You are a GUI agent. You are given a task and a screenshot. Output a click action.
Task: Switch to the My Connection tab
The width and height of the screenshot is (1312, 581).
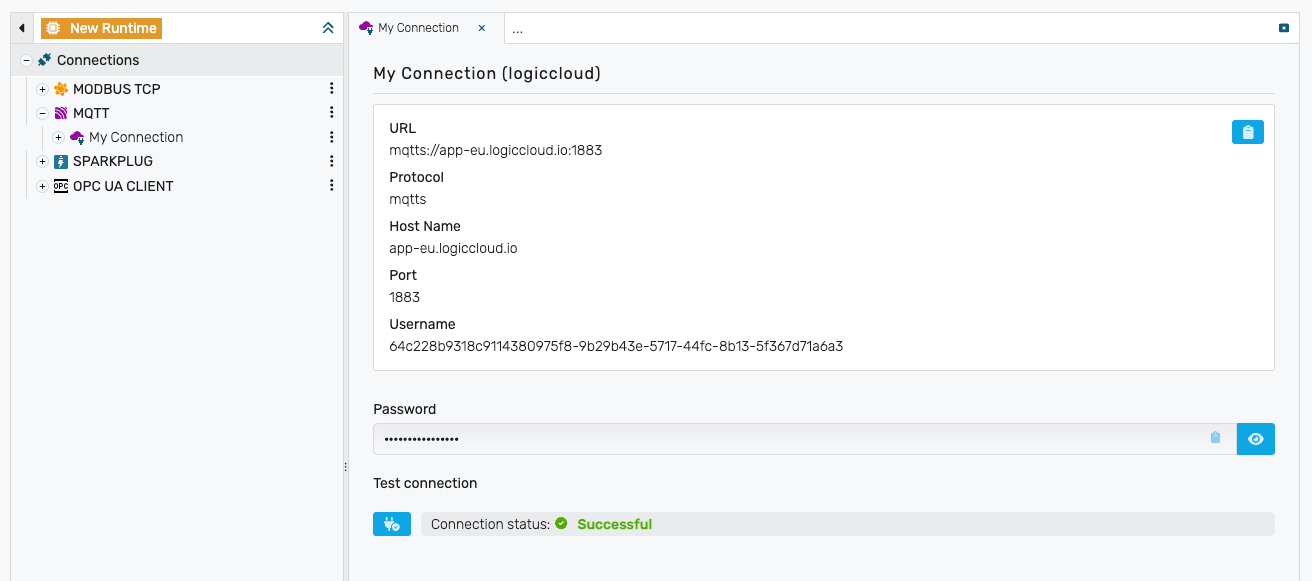(418, 28)
